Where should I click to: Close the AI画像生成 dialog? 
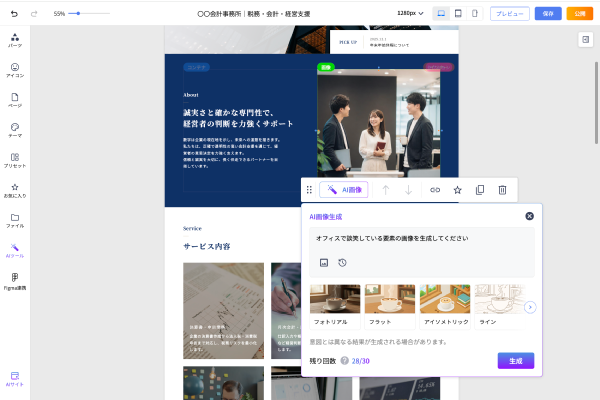coord(530,216)
